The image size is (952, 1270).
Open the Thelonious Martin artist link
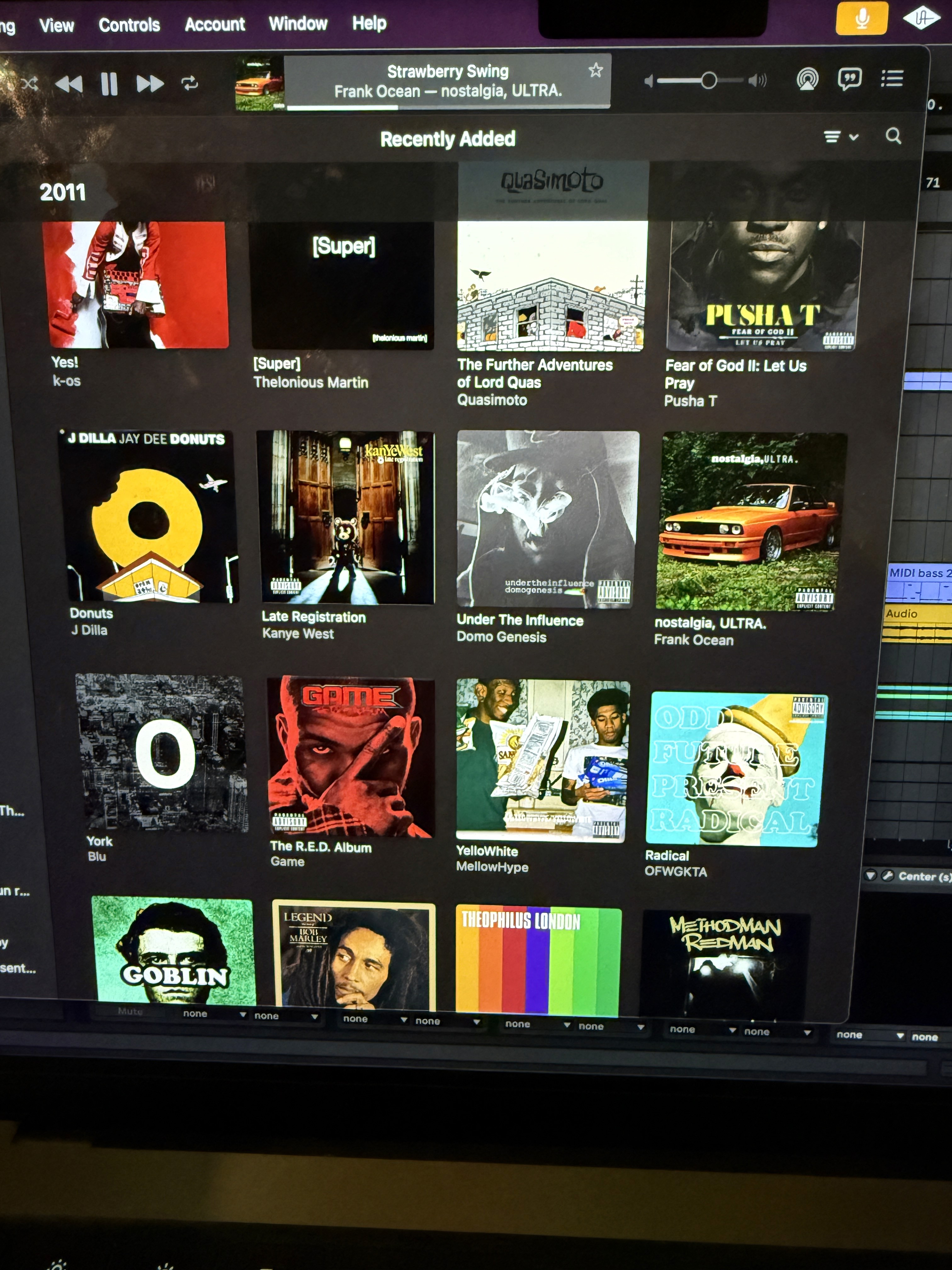pos(310,382)
